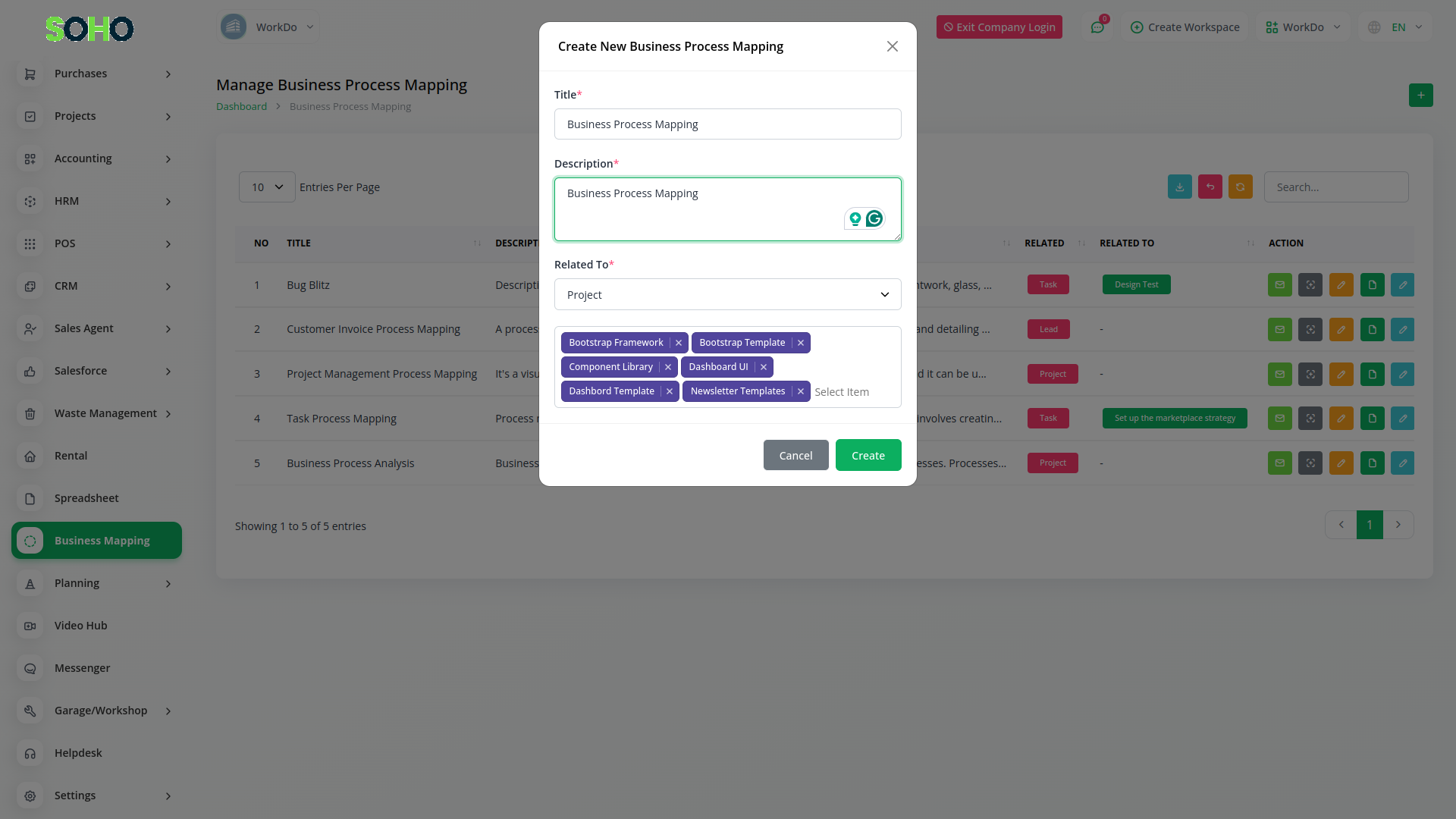Click the Grammarly icon in the Description field
Viewport: 1456px width, 819px height.
[x=874, y=219]
